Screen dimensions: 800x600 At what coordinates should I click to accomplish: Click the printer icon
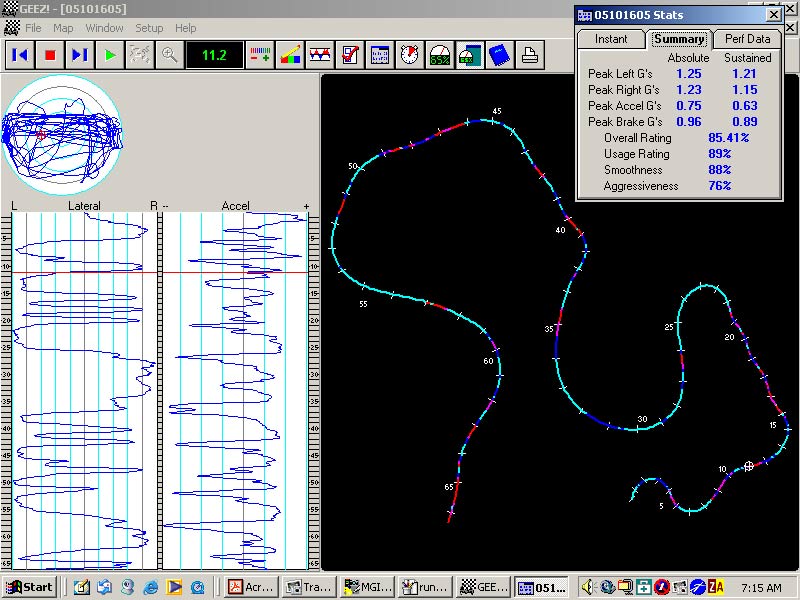pos(530,55)
